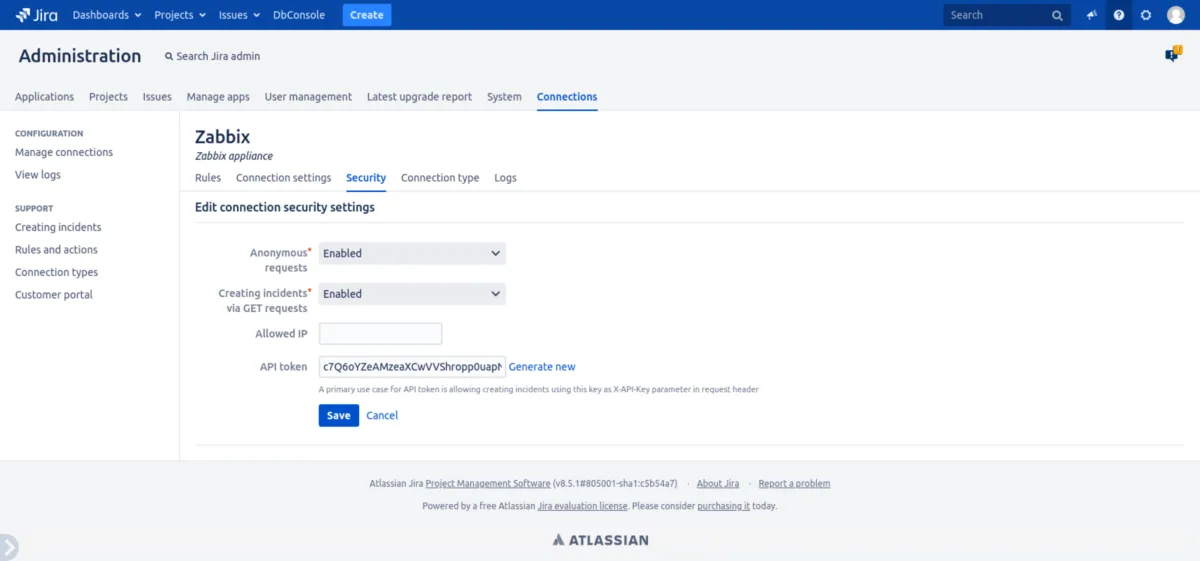Open the Anonymous requests dropdown
Image resolution: width=1200 pixels, height=561 pixels.
pyautogui.click(x=412, y=253)
